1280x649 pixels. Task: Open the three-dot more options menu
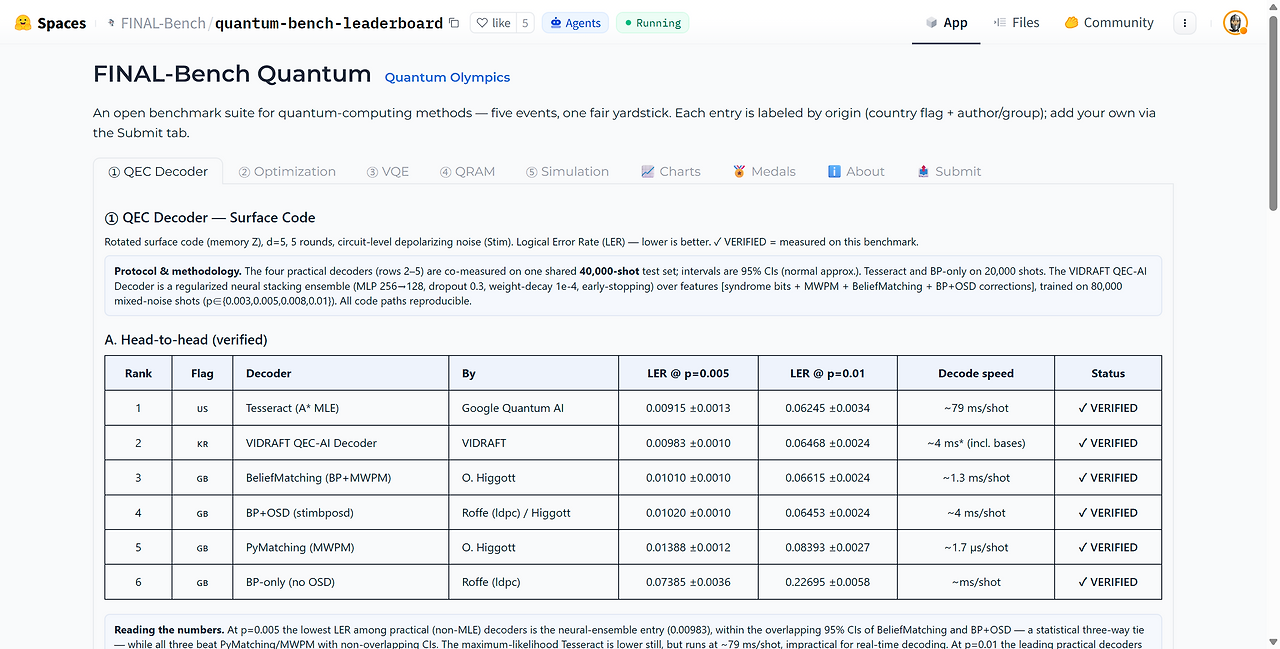pos(1185,23)
